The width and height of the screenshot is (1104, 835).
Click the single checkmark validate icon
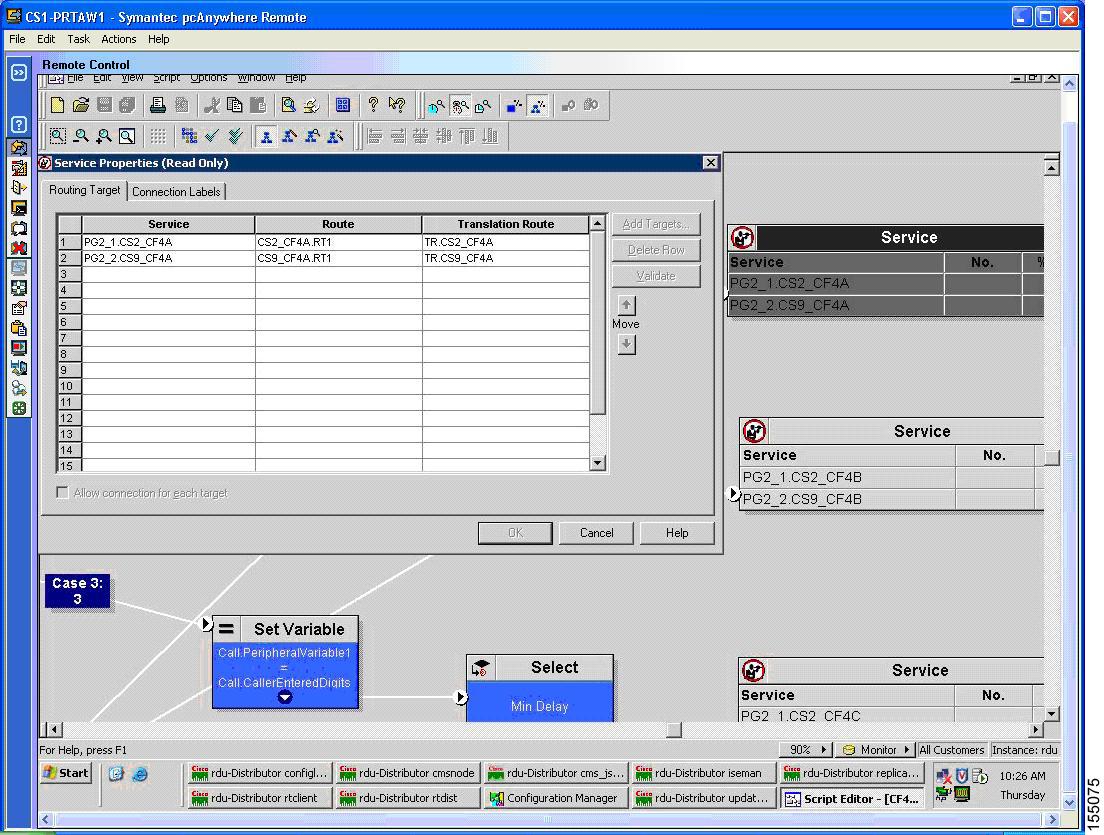pyautogui.click(x=212, y=136)
